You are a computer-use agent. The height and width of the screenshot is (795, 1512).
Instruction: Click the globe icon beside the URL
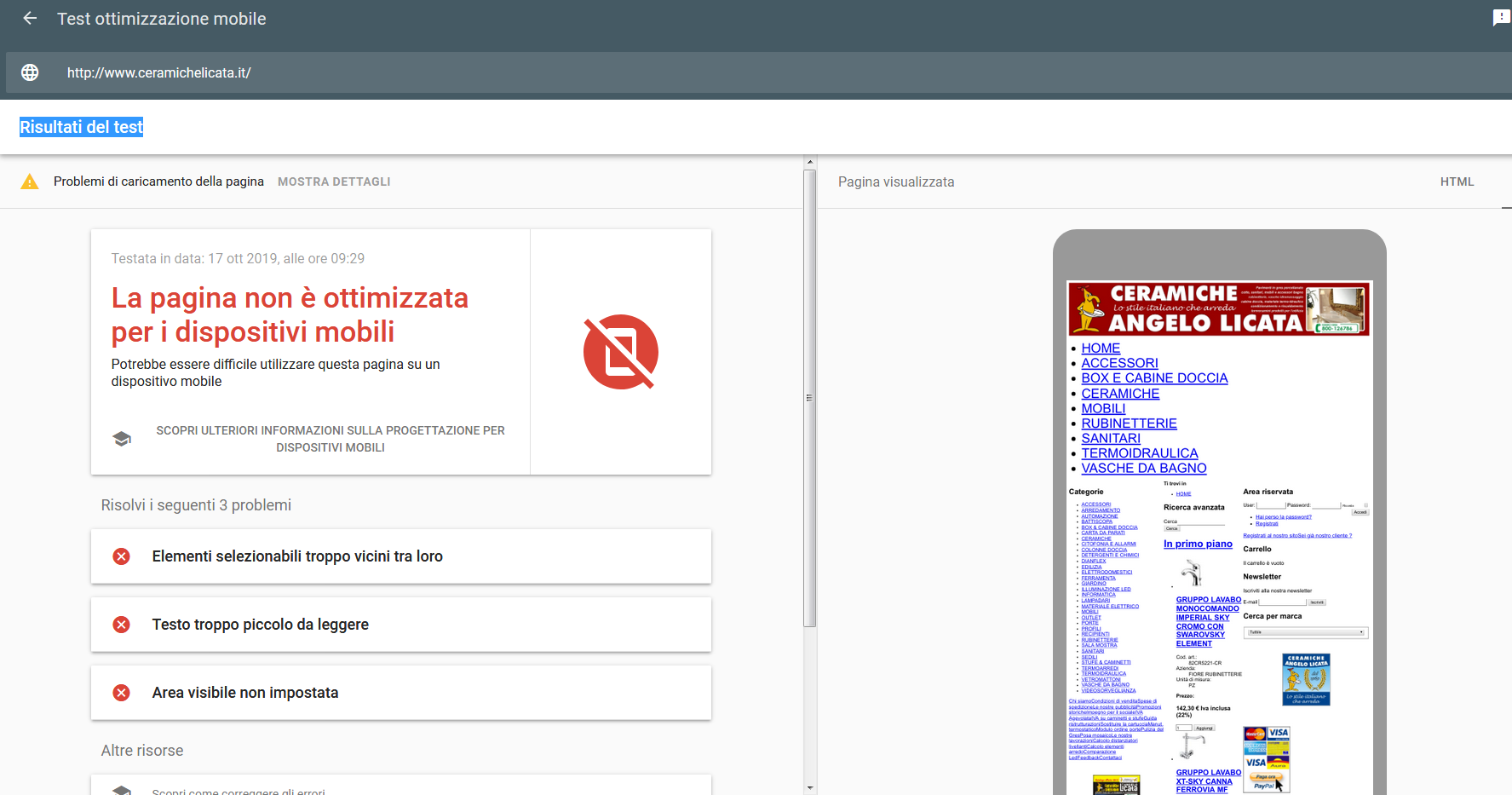[x=30, y=72]
